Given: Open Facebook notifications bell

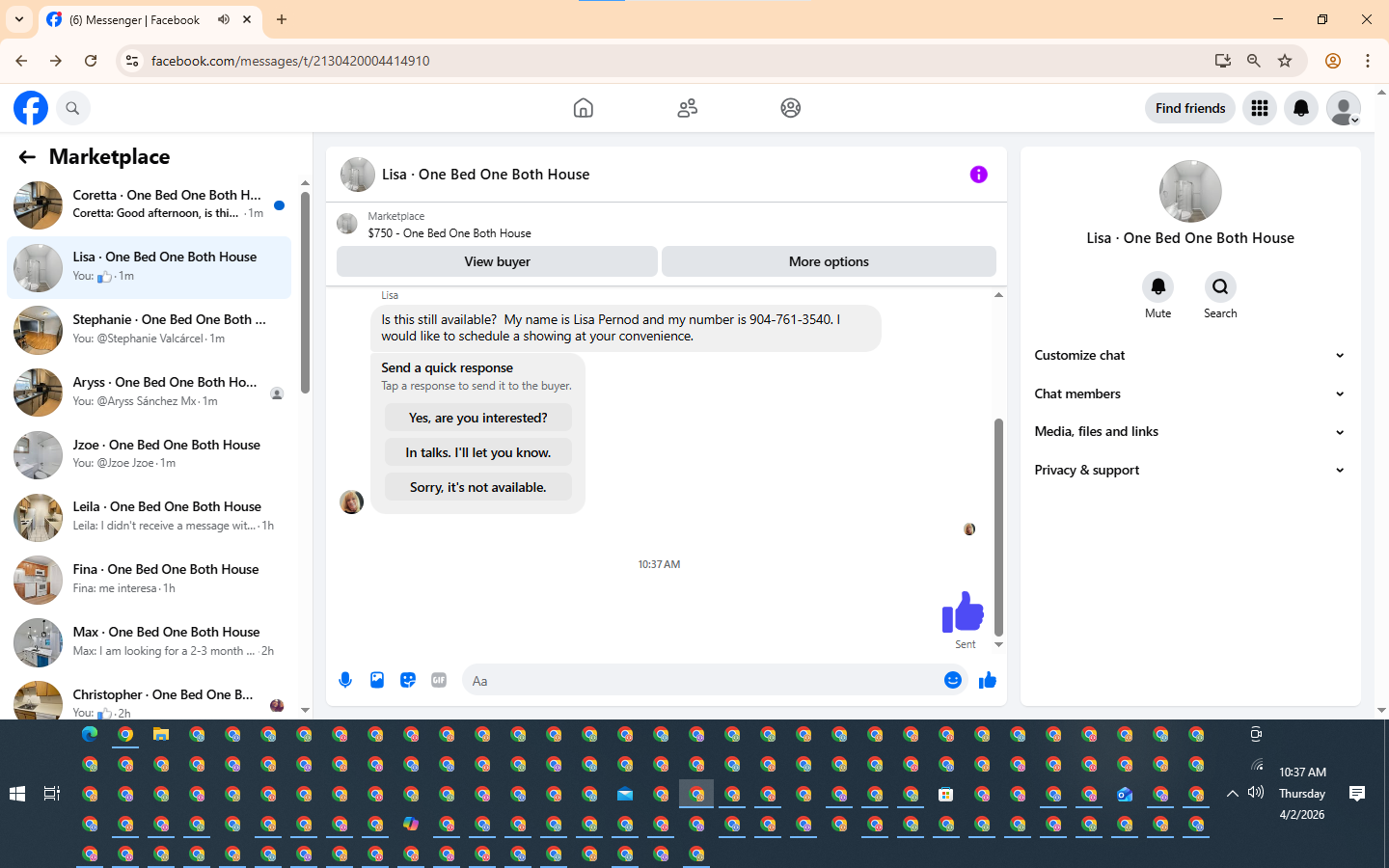Looking at the screenshot, I should (x=1301, y=108).
